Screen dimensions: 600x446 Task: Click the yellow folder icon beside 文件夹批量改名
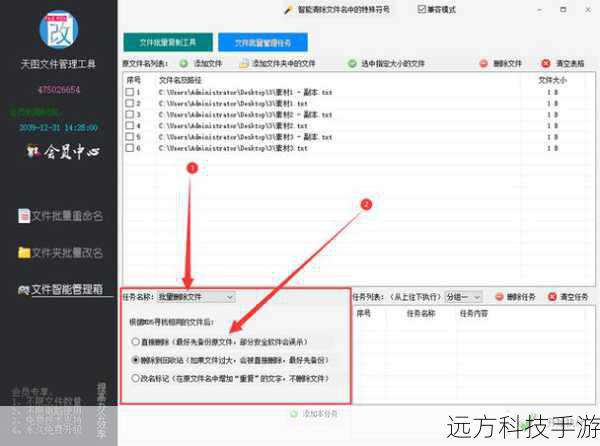click(24, 253)
